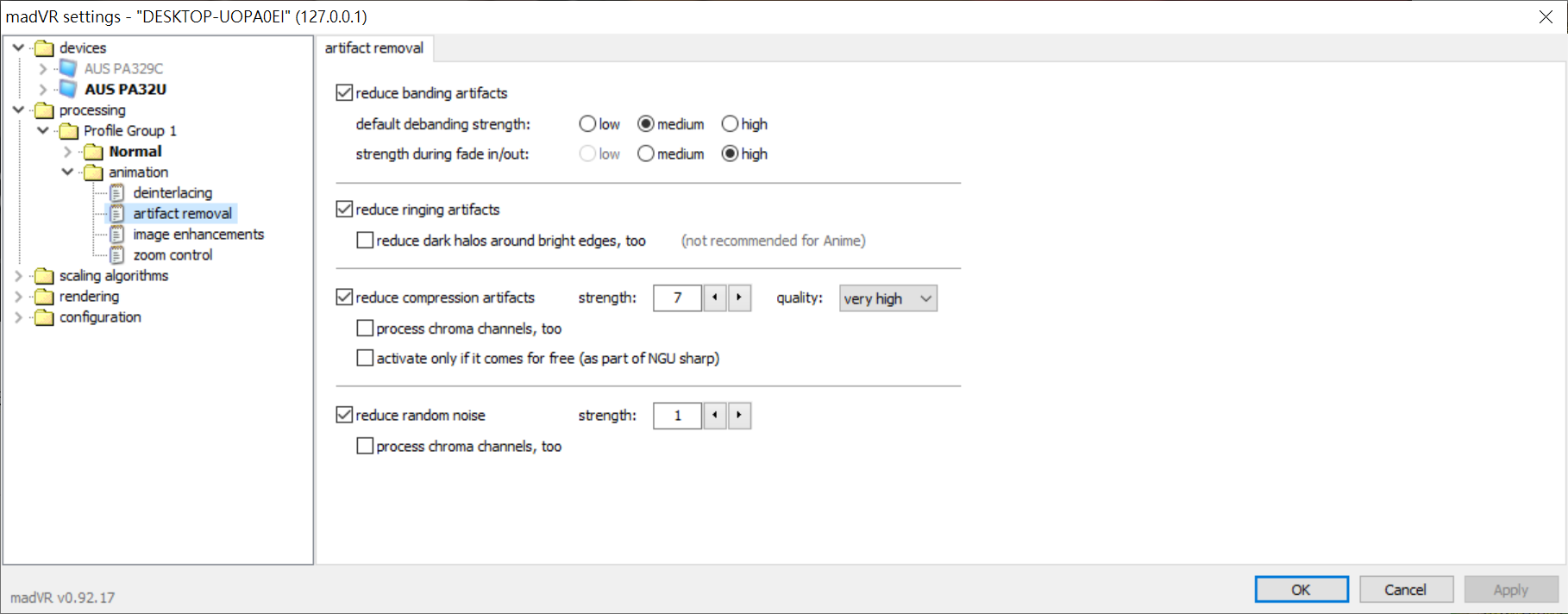
Task: Select scaling algorithms in the tree
Action: tap(114, 276)
